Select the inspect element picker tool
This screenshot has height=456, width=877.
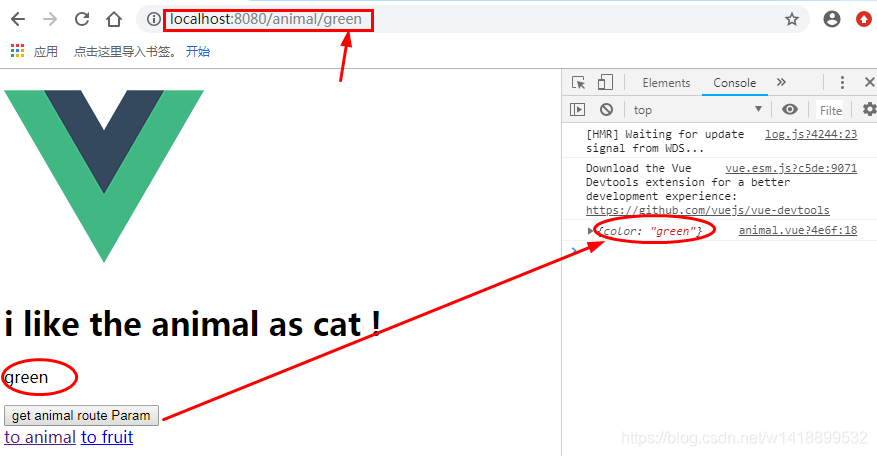(578, 83)
